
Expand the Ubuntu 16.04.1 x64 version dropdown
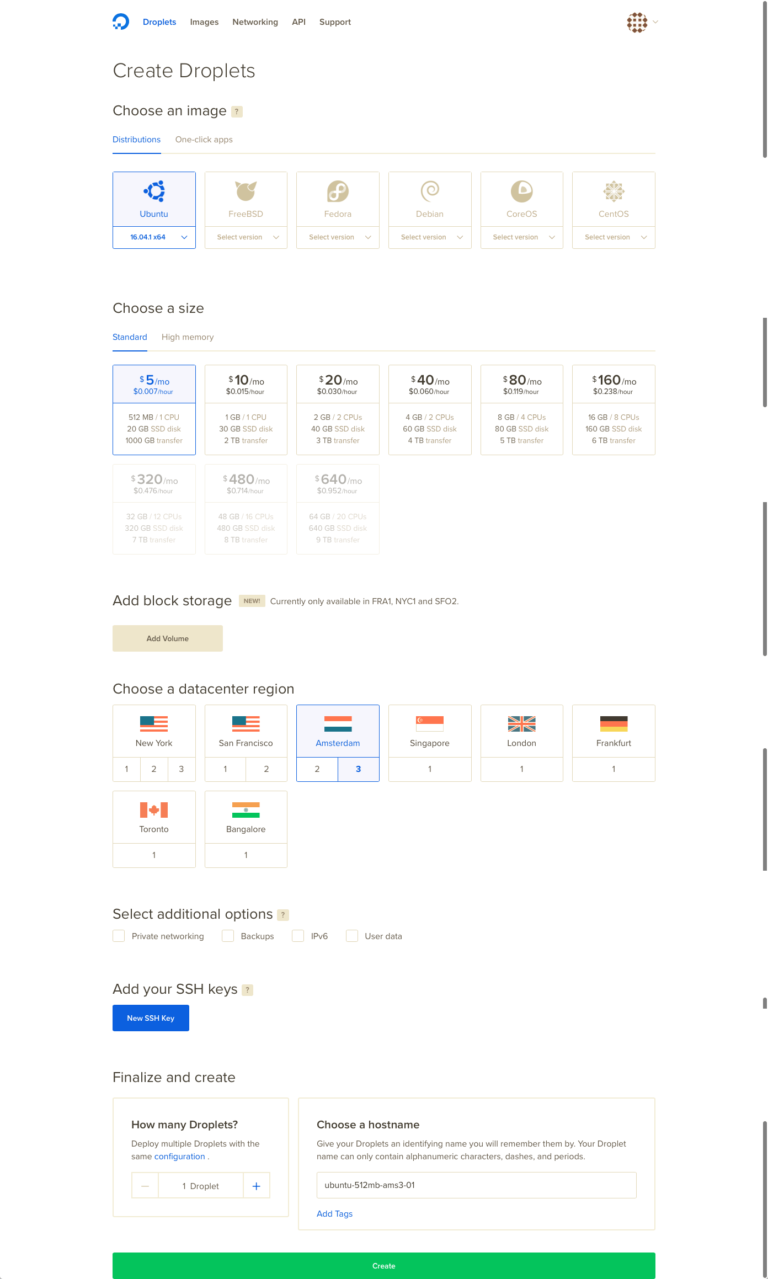coord(154,237)
